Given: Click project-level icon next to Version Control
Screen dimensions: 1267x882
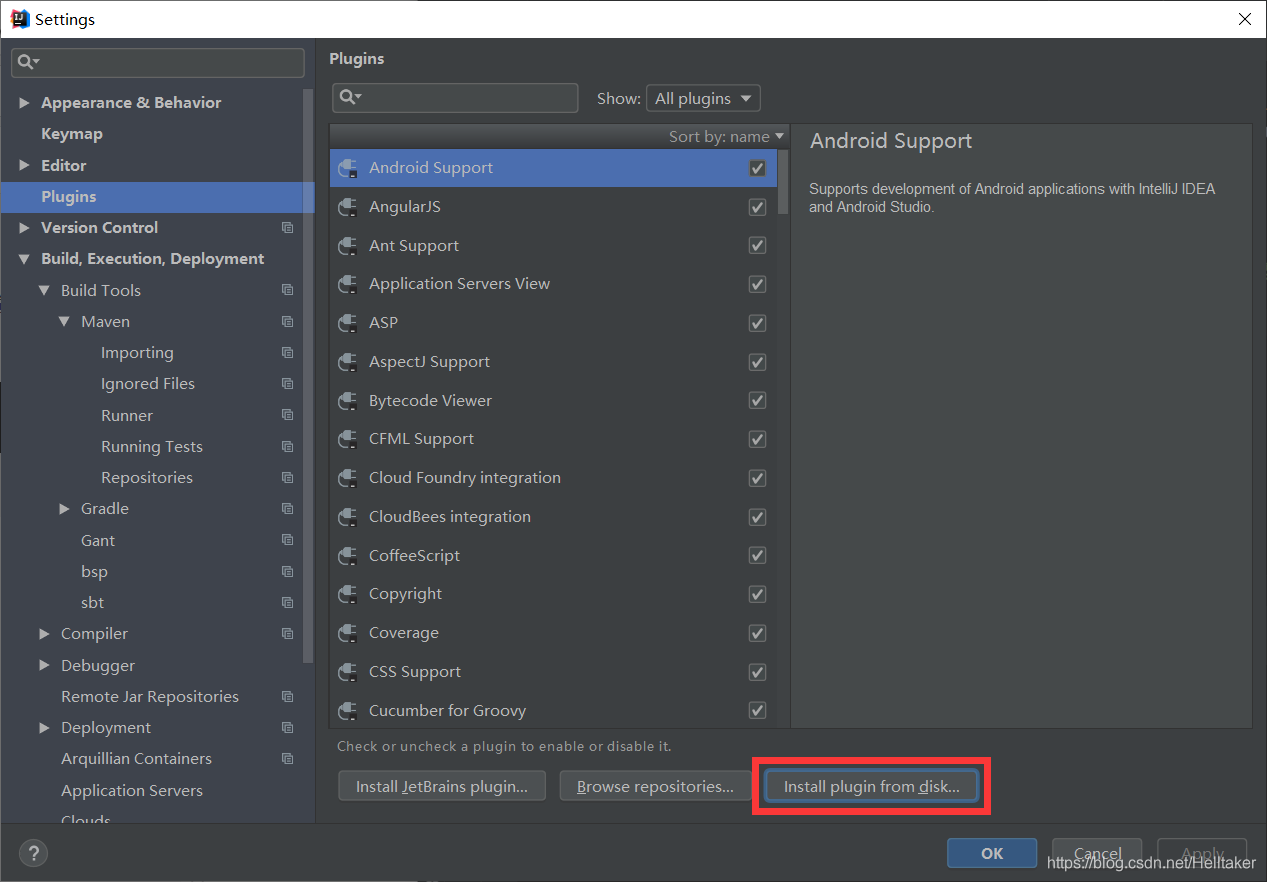Looking at the screenshot, I should (x=288, y=228).
